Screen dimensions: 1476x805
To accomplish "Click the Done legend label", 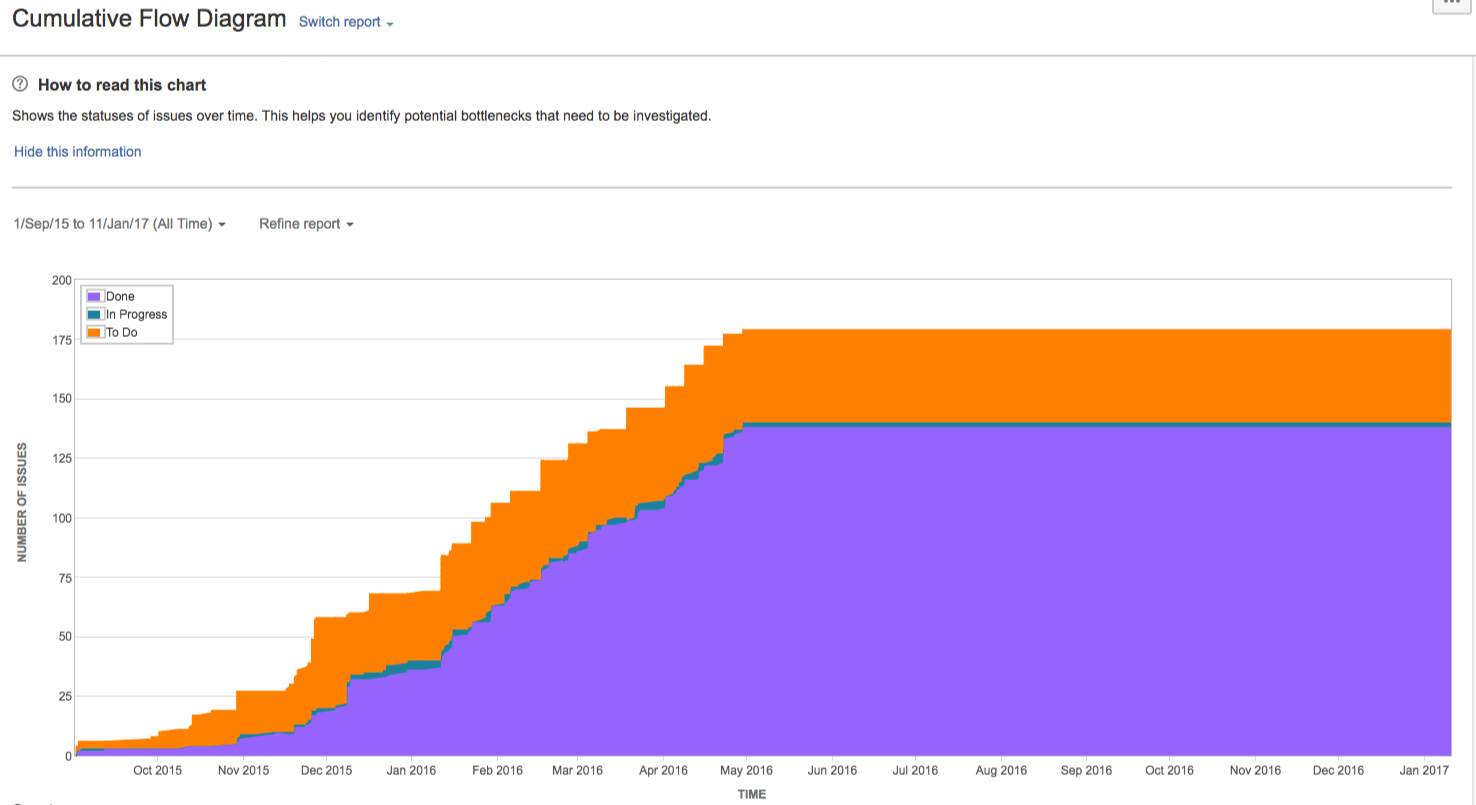I will tap(120, 296).
